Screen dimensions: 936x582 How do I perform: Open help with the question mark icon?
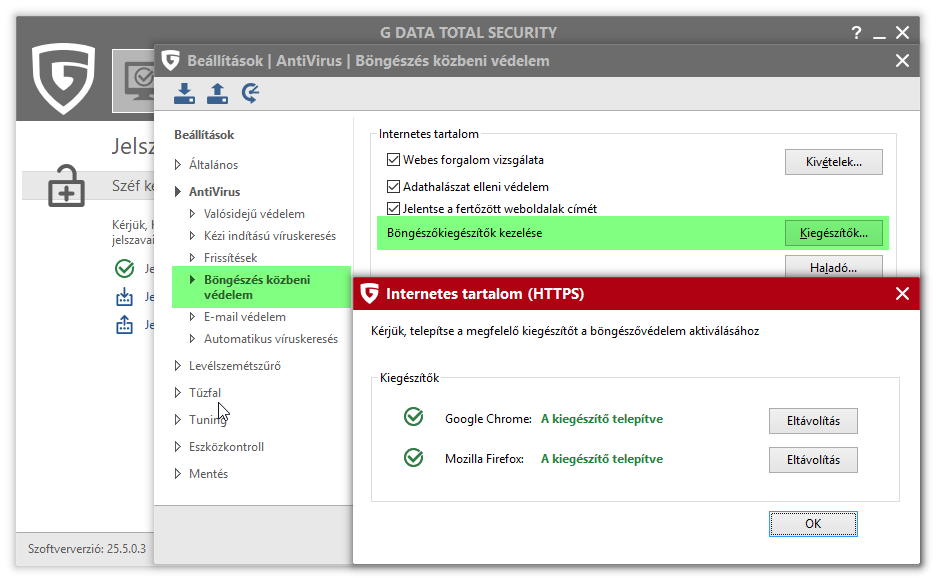click(x=856, y=33)
